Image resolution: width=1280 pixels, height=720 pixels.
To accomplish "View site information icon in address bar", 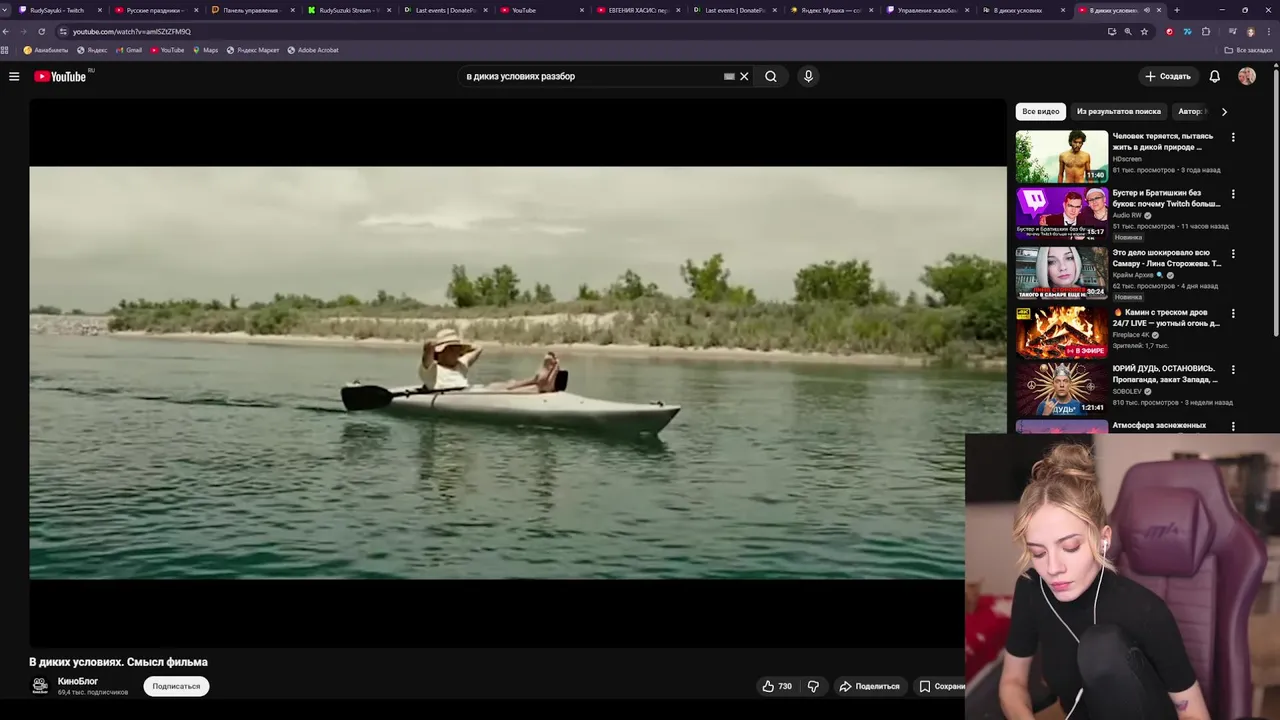I will [64, 31].
